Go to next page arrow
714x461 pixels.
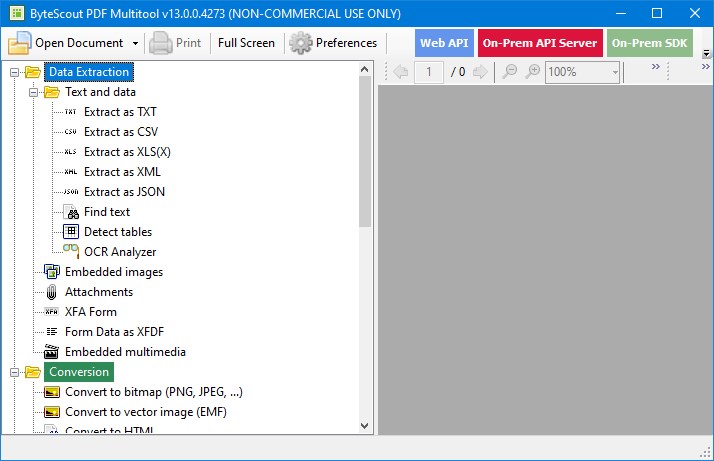[480, 72]
